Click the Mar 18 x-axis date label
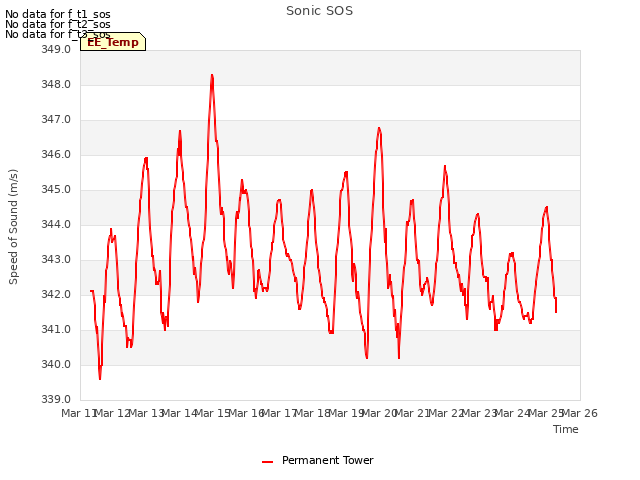The width and height of the screenshot is (640, 480). pos(313,413)
